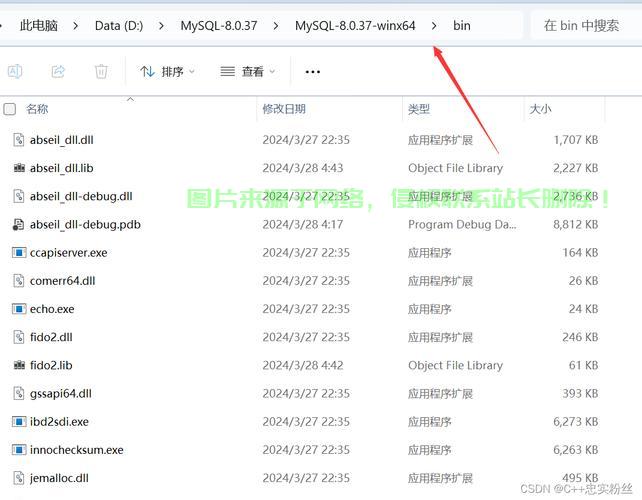Image resolution: width=642 pixels, height=500 pixels.
Task: Select the abseil_dll.dll file icon
Action: [19, 140]
